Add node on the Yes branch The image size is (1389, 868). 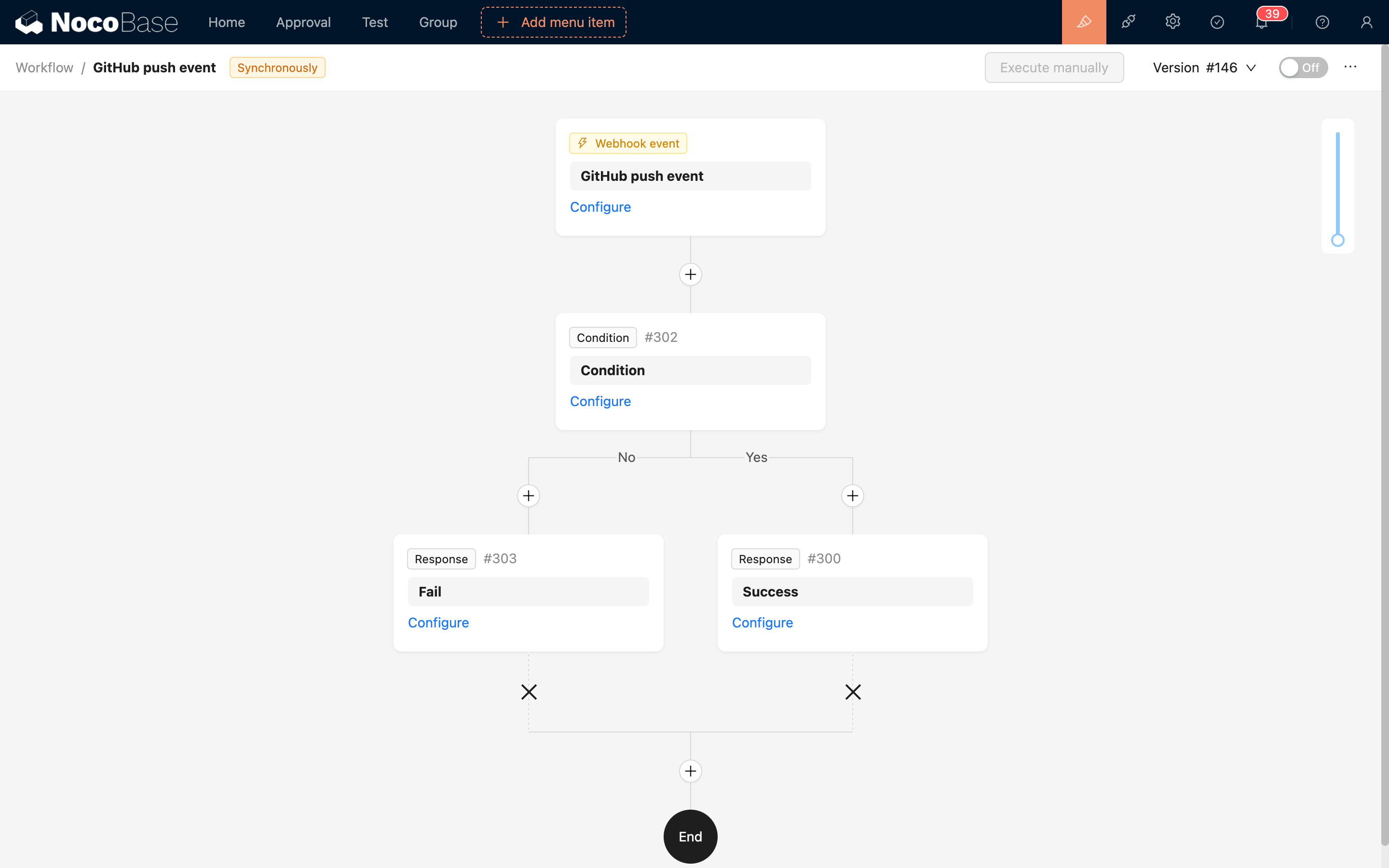click(852, 495)
